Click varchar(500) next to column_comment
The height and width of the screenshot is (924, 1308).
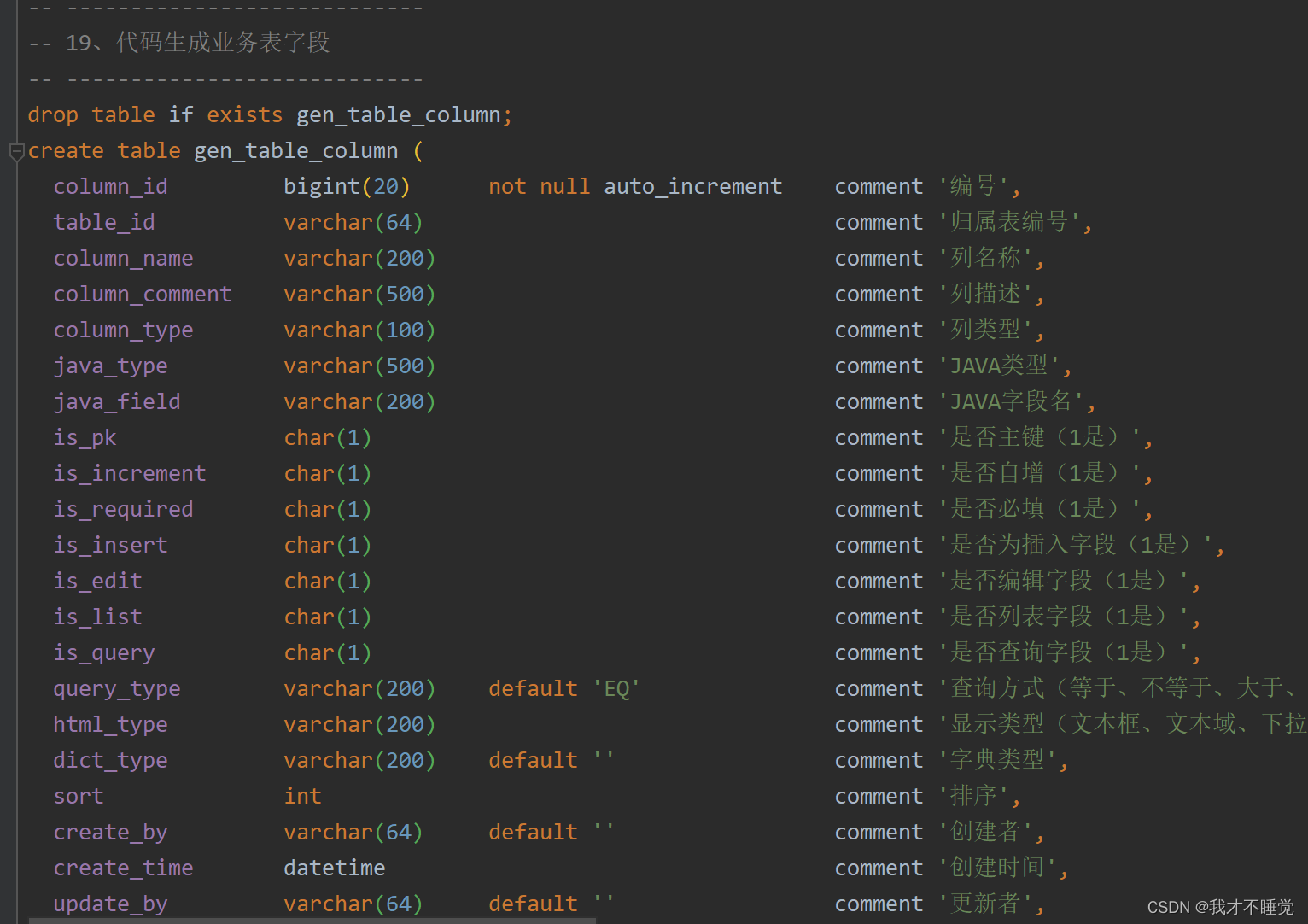click(359, 294)
